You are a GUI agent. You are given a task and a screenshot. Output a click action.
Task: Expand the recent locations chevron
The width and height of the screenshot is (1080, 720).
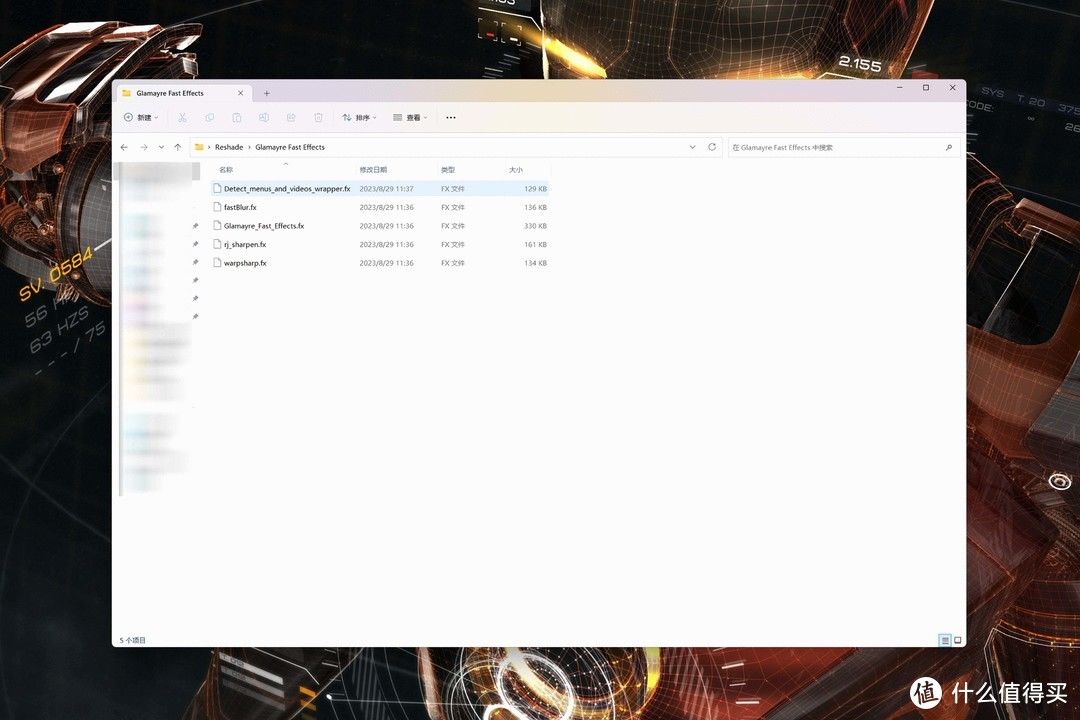161,147
